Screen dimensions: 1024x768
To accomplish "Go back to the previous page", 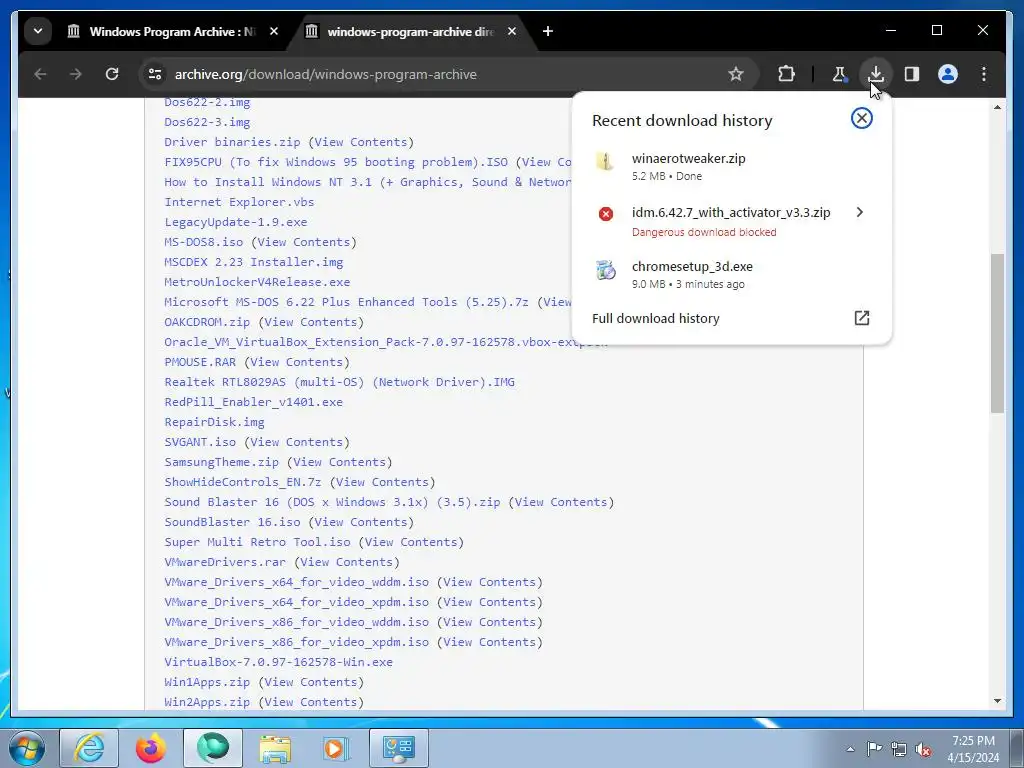I will point(40,74).
